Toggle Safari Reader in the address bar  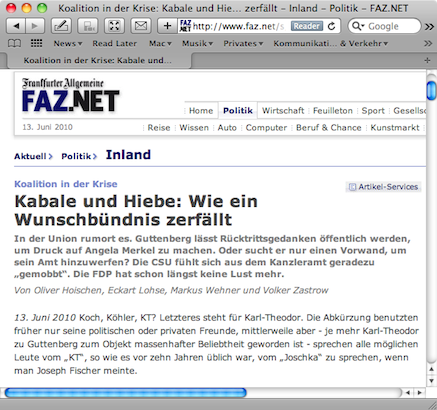point(307,26)
